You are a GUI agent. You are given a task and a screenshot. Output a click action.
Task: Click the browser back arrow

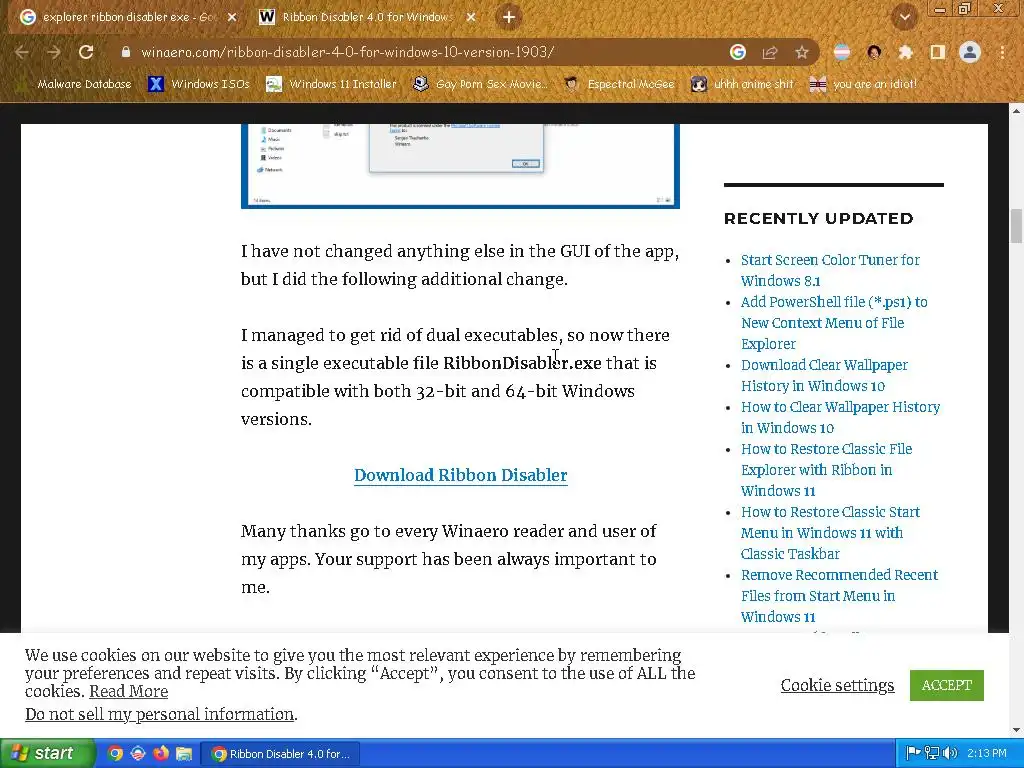[22, 52]
